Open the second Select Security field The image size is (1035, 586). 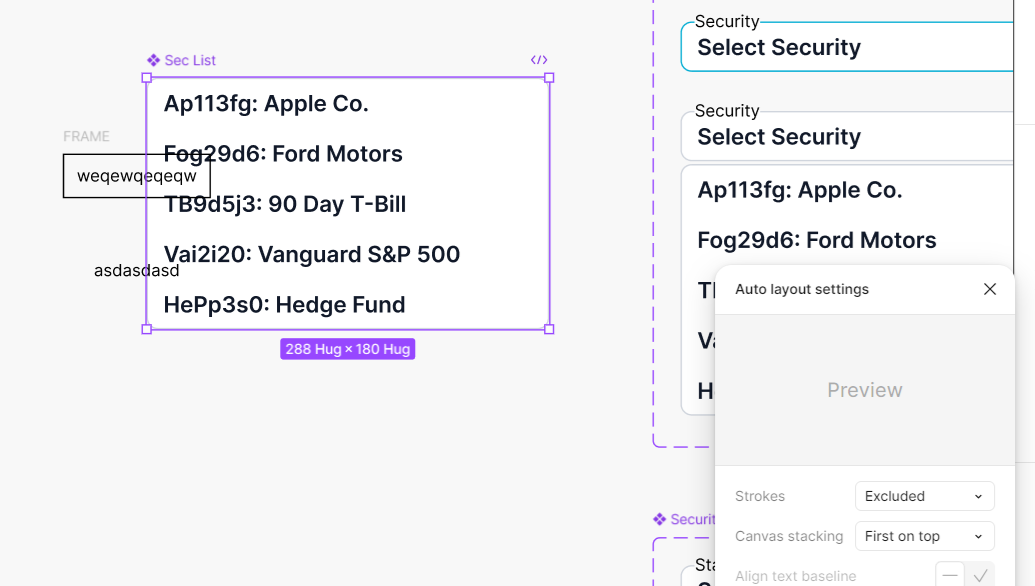click(x=848, y=137)
